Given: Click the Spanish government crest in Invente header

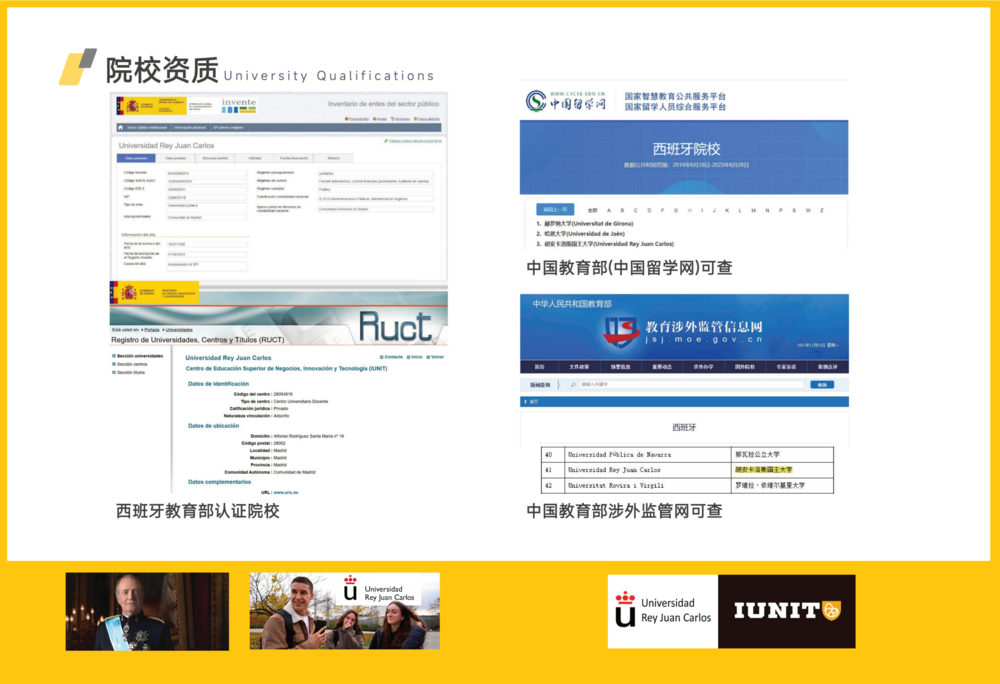Looking at the screenshot, I should click(x=132, y=105).
